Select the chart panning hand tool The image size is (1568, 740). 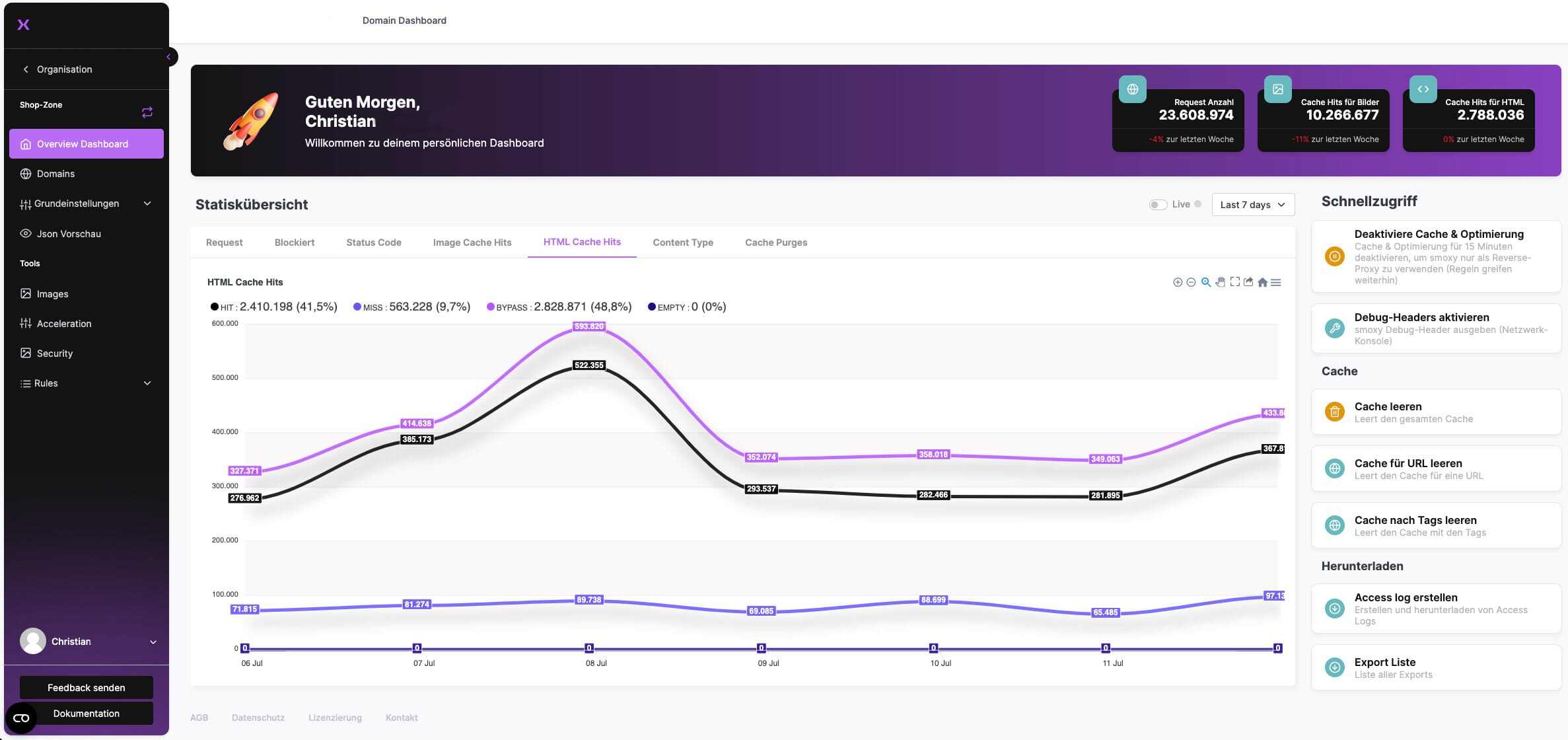[x=1220, y=282]
